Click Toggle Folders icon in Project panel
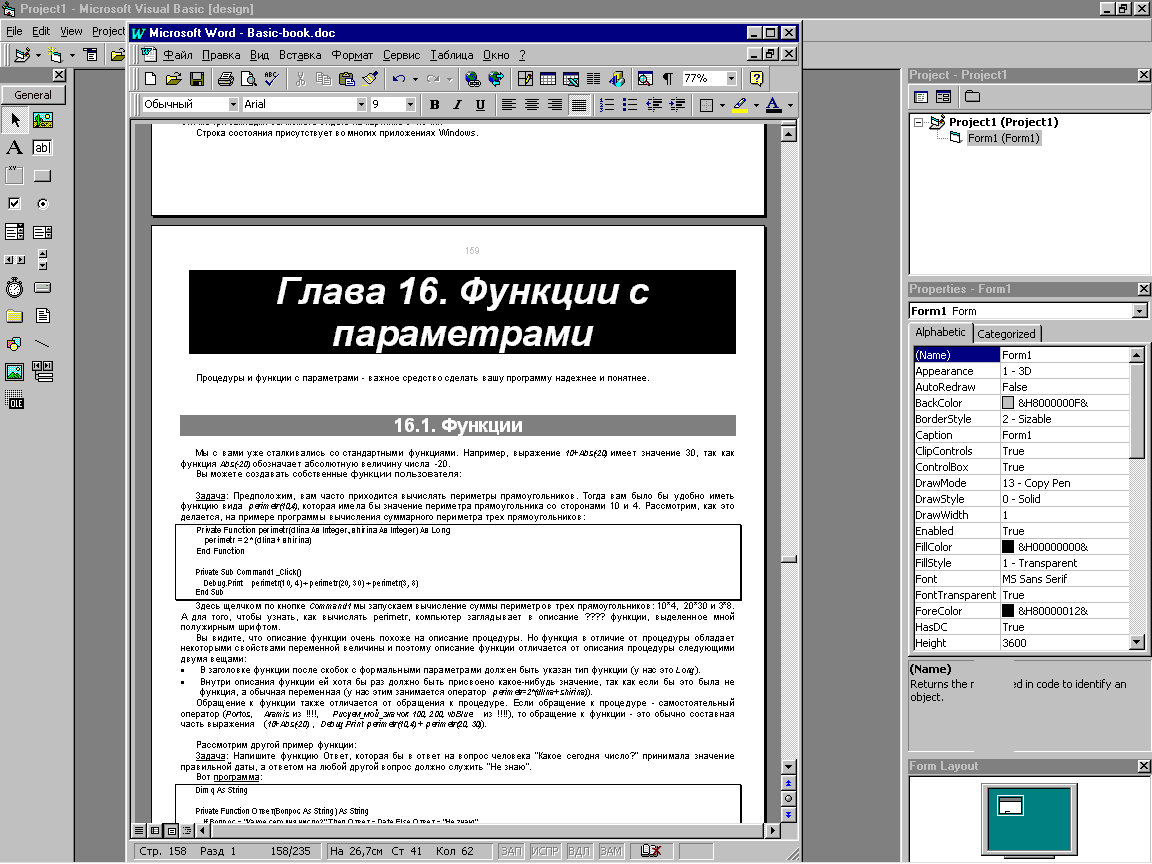1152x864 pixels. [973, 97]
